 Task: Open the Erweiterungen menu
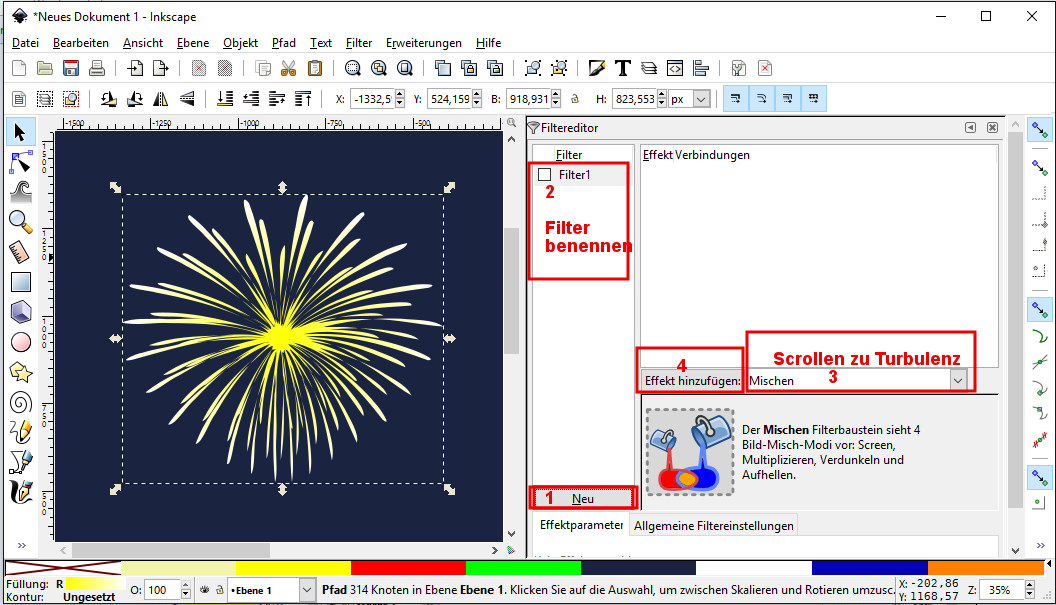click(423, 43)
